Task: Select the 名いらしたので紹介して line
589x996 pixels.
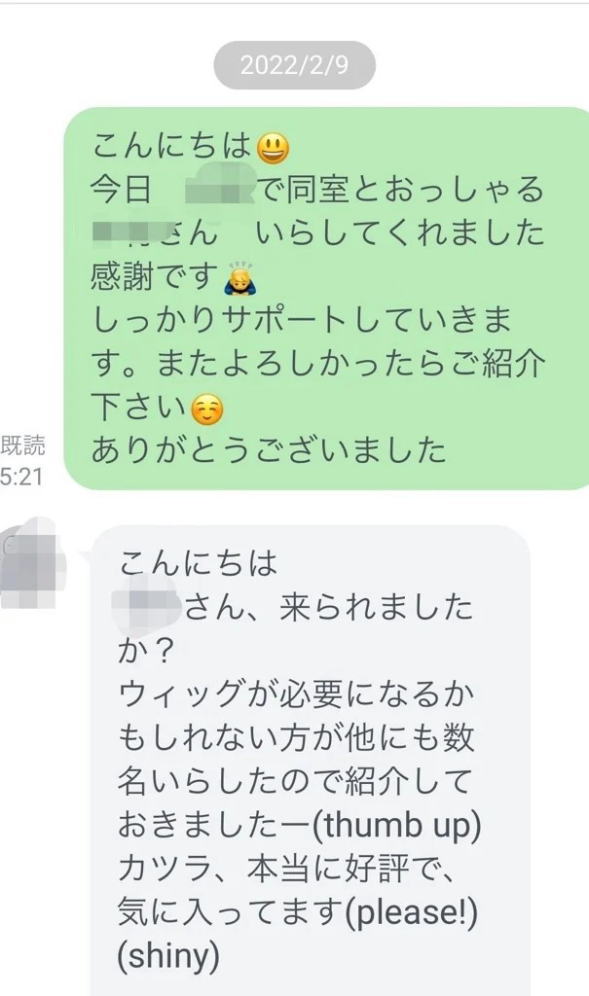Action: [294, 781]
